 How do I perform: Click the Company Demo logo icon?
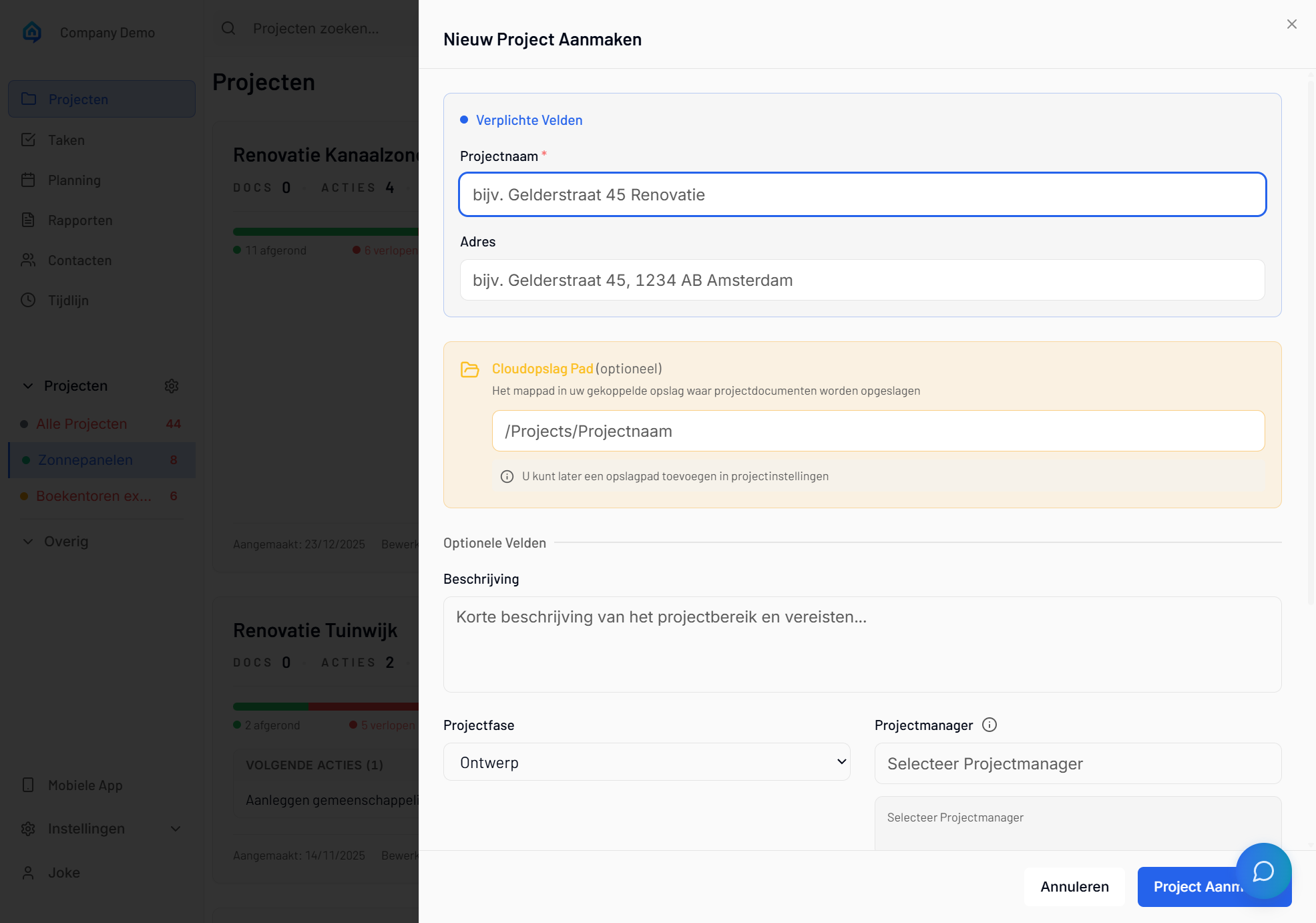[32, 32]
